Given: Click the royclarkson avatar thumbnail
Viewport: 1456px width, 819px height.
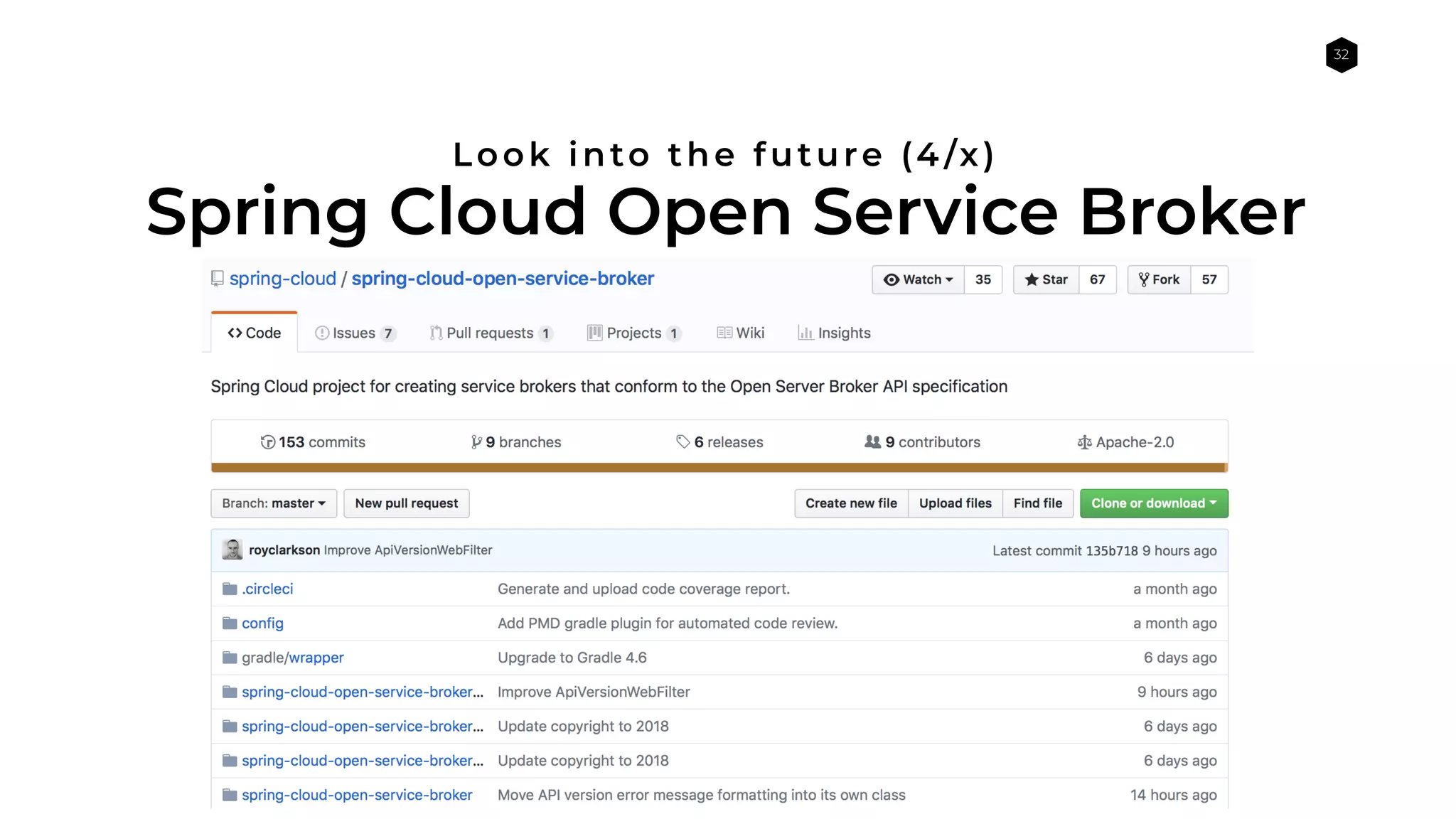Looking at the screenshot, I should coord(232,550).
